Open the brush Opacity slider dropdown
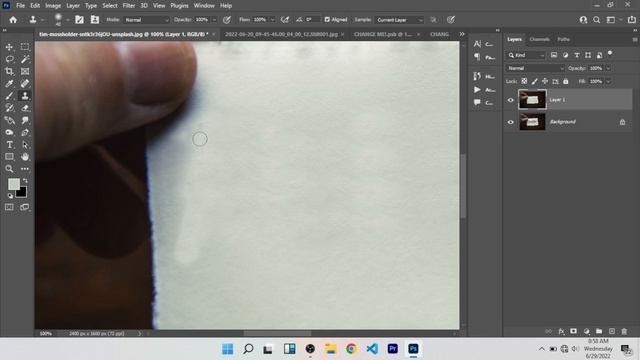 tap(214, 20)
